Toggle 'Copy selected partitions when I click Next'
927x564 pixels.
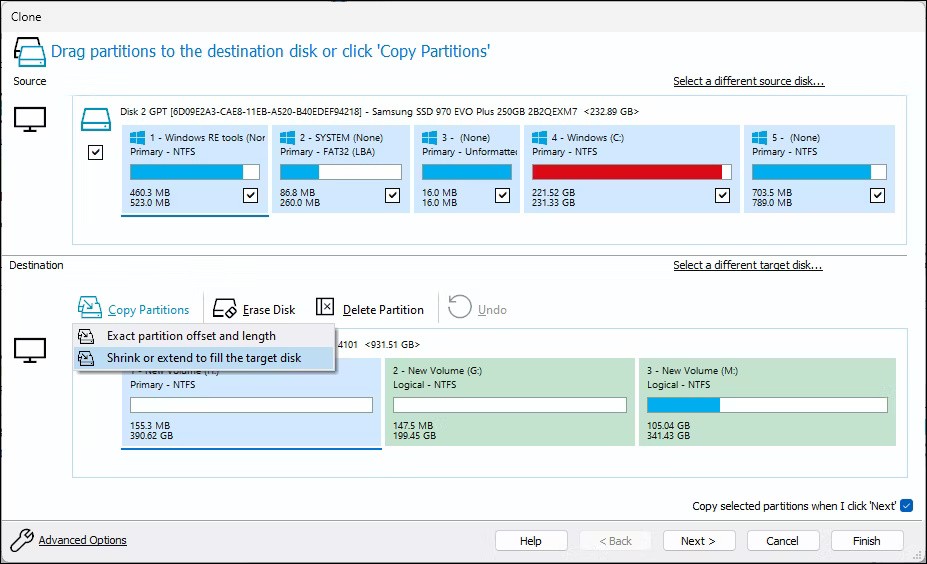click(x=906, y=506)
